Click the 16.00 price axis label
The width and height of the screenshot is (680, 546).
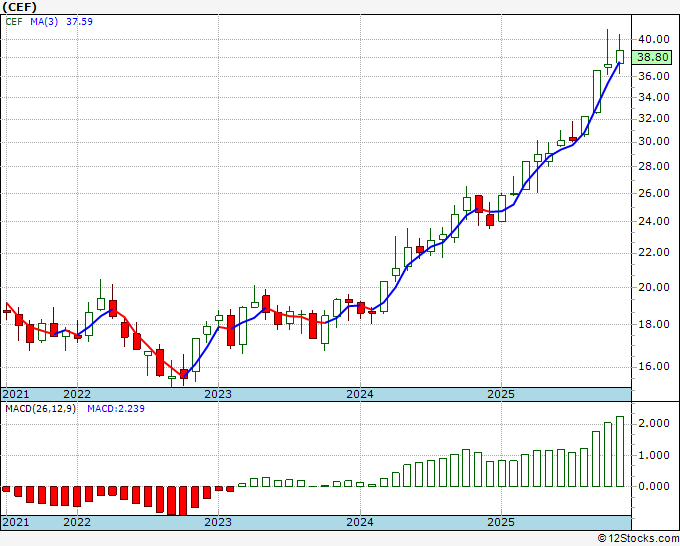654,366
